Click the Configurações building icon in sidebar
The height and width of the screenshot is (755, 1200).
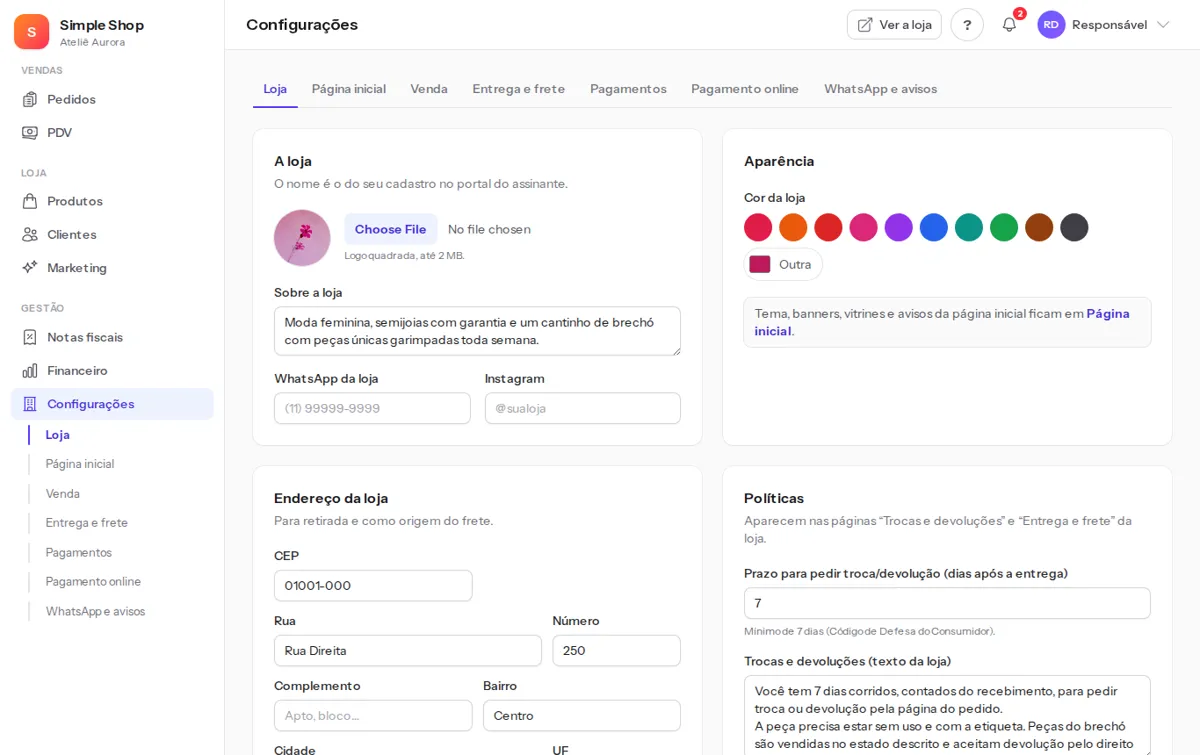click(30, 404)
